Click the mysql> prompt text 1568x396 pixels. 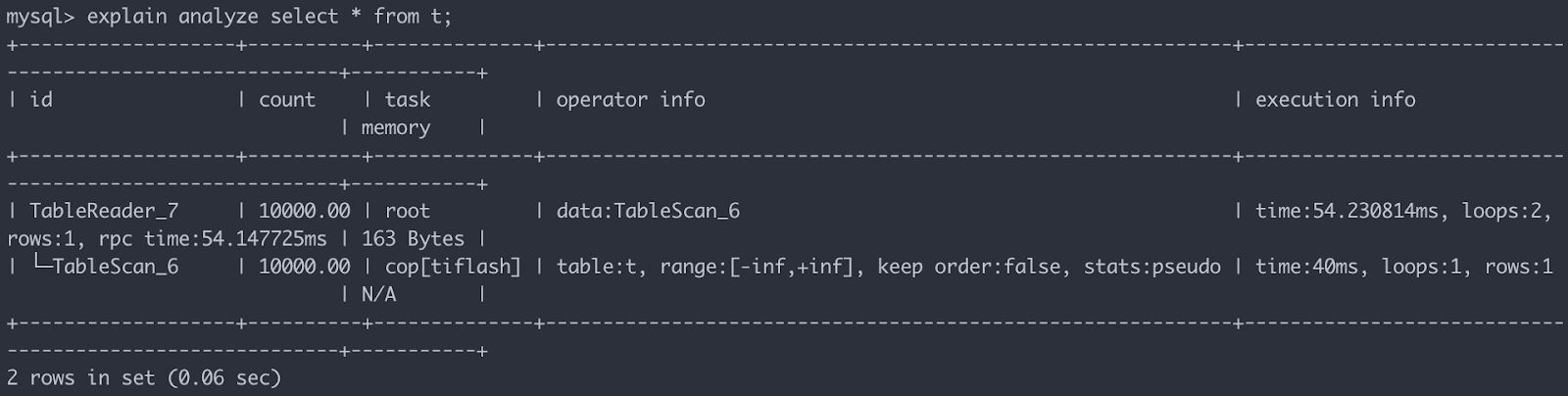[x=41, y=17]
